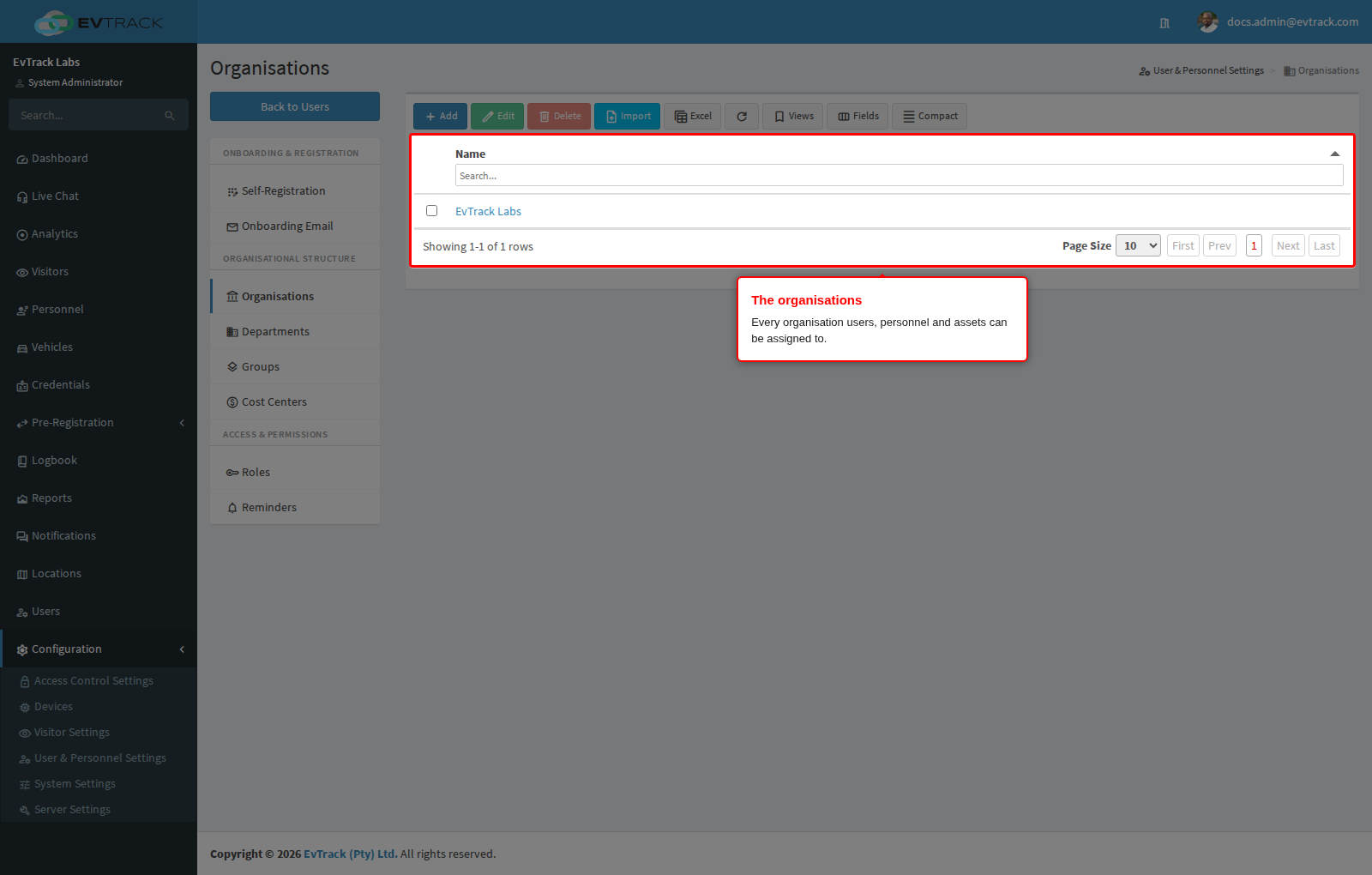The image size is (1372, 875).
Task: Open the Departments section
Action: point(295,332)
